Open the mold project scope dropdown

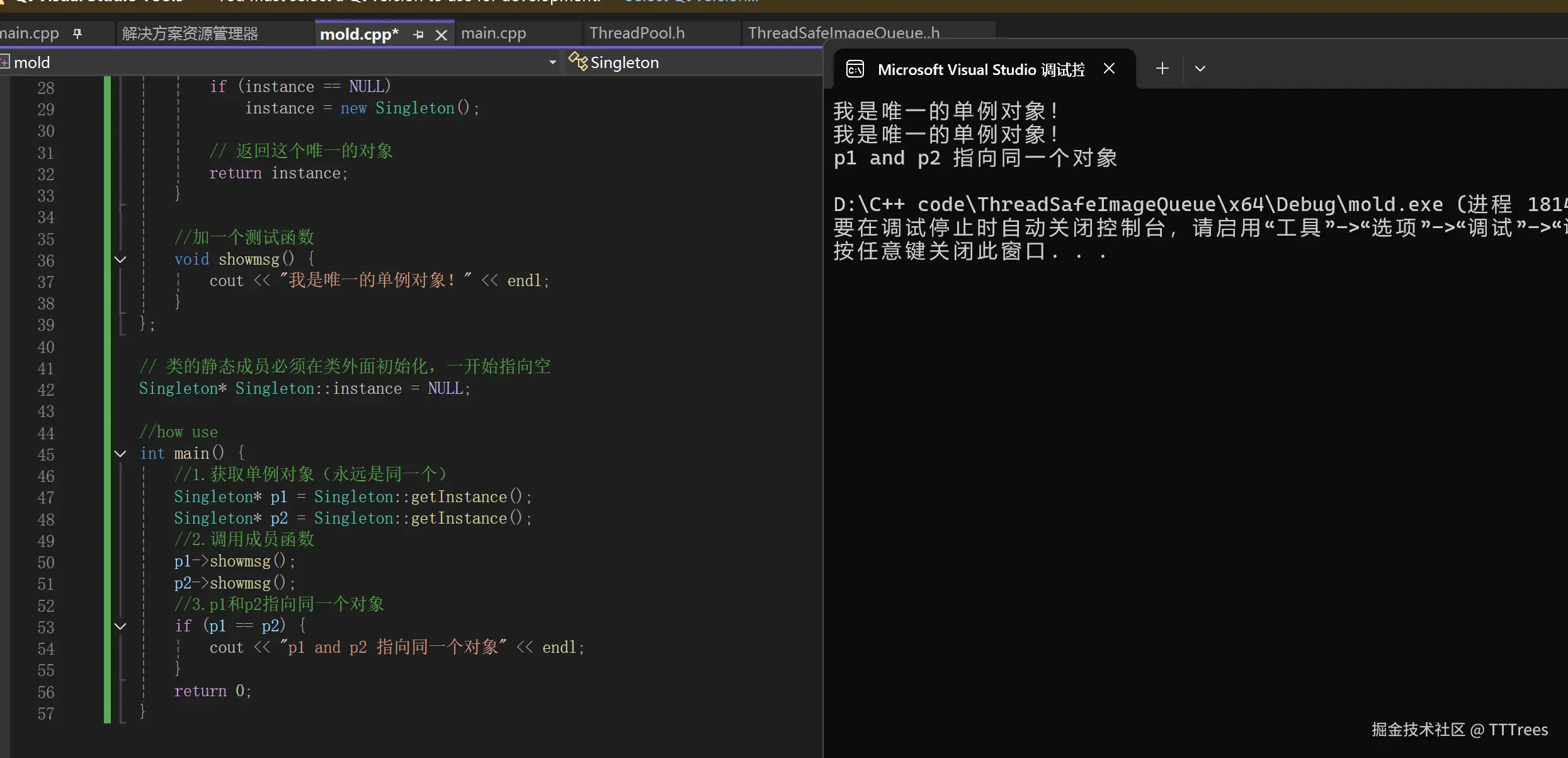[x=552, y=62]
